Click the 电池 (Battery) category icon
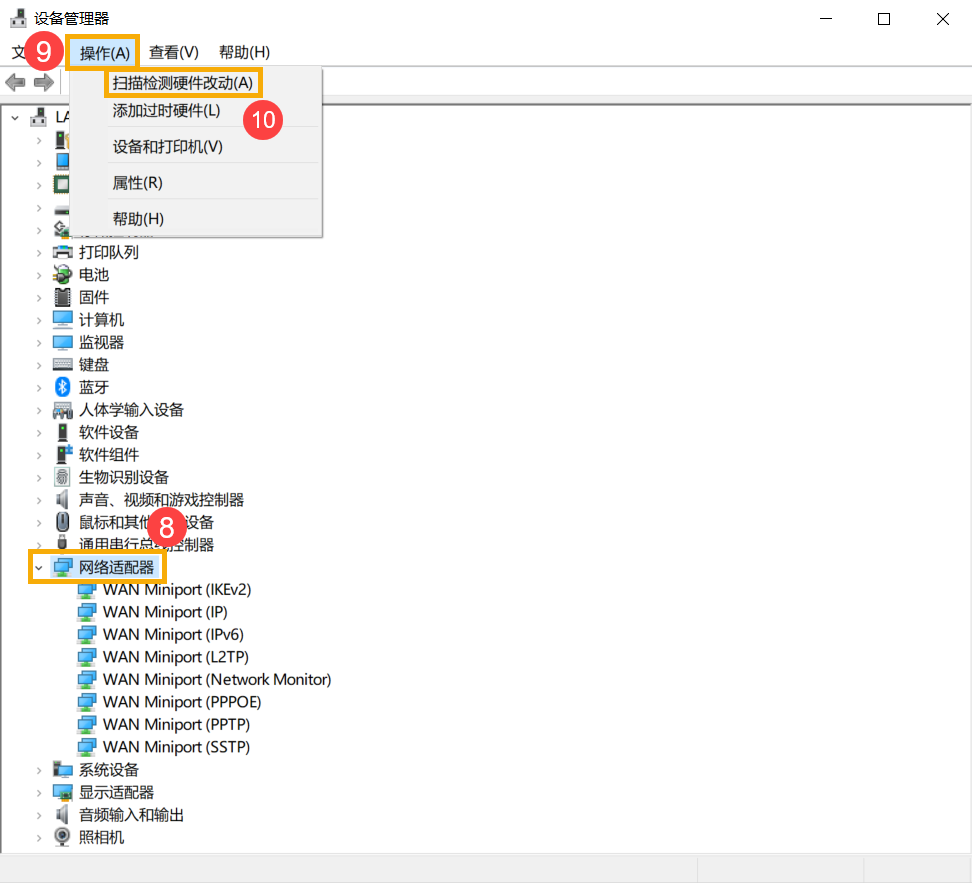The image size is (972, 883). 62,274
